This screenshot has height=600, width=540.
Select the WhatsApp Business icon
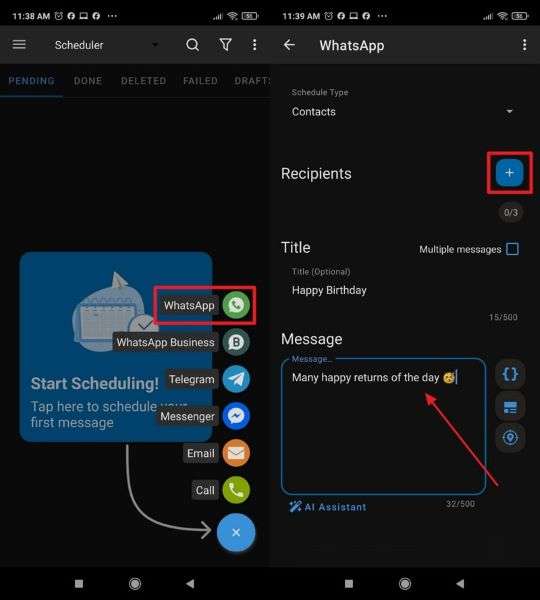[x=236, y=342]
